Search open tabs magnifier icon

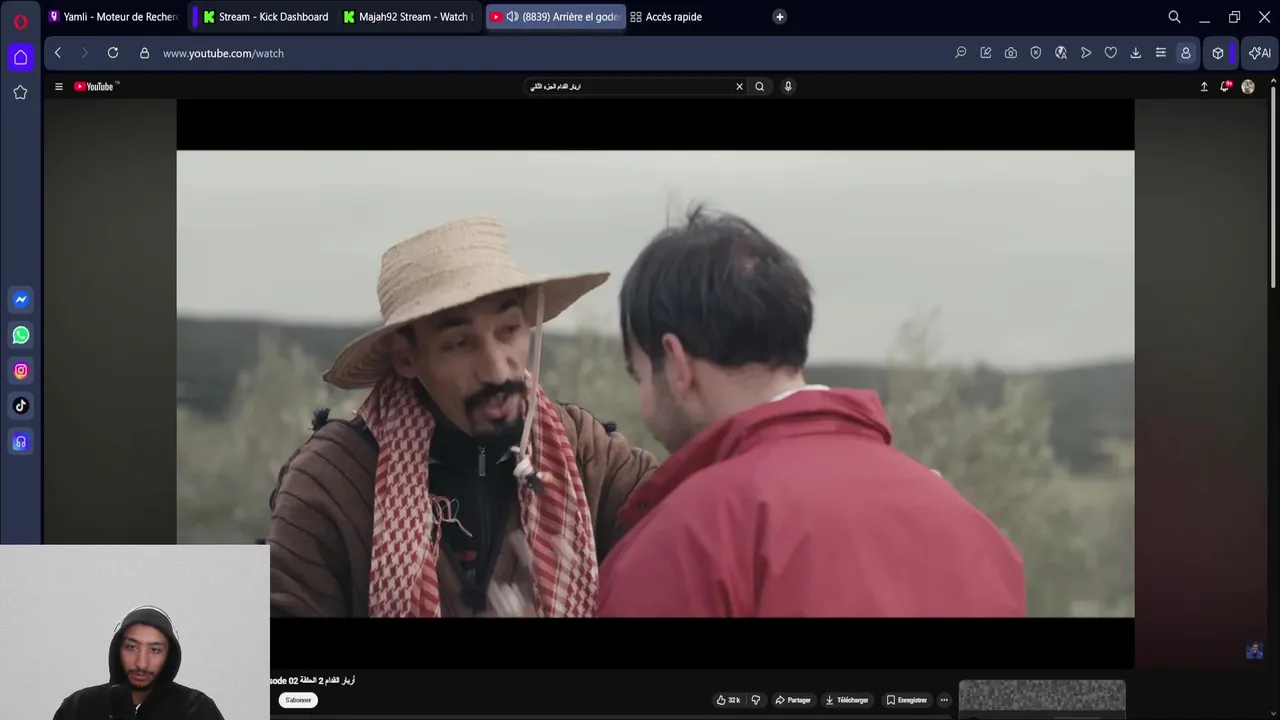1175,17
